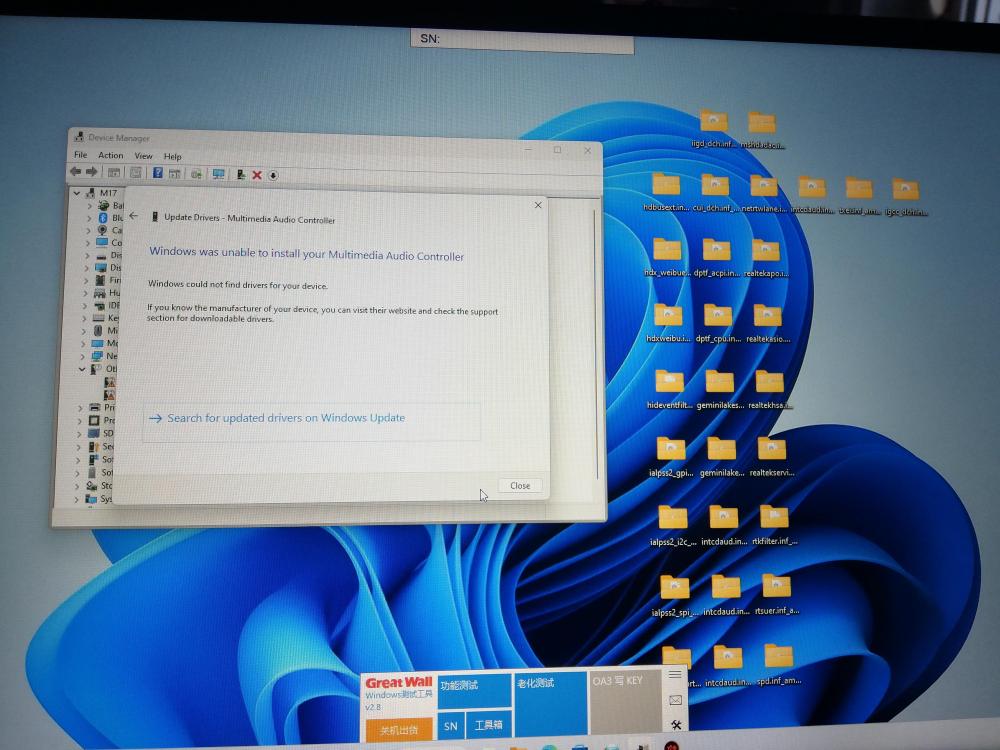1000x750 pixels.
Task: Click the Device Manager vertical scrollbar
Action: tap(596, 344)
